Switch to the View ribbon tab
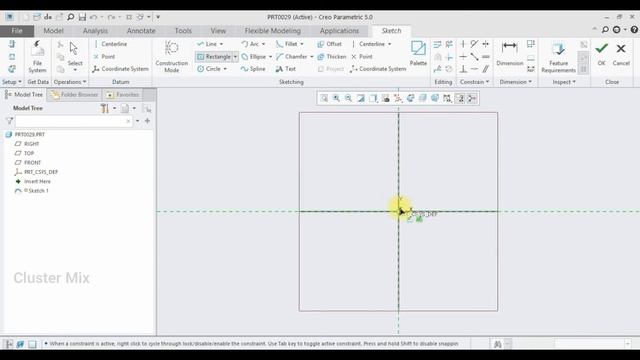Image resolution: width=640 pixels, height=360 pixels. tap(218, 31)
